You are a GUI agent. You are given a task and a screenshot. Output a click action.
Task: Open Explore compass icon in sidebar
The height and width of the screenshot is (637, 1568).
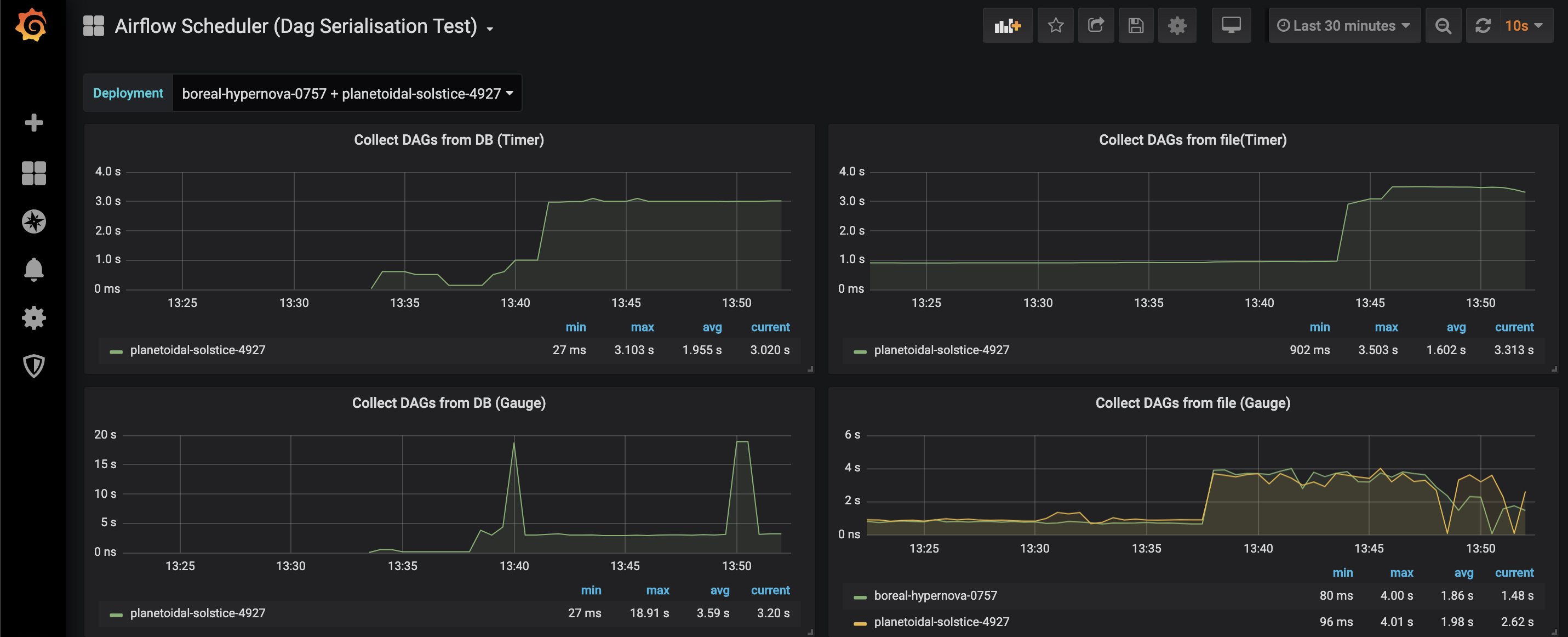coord(33,221)
